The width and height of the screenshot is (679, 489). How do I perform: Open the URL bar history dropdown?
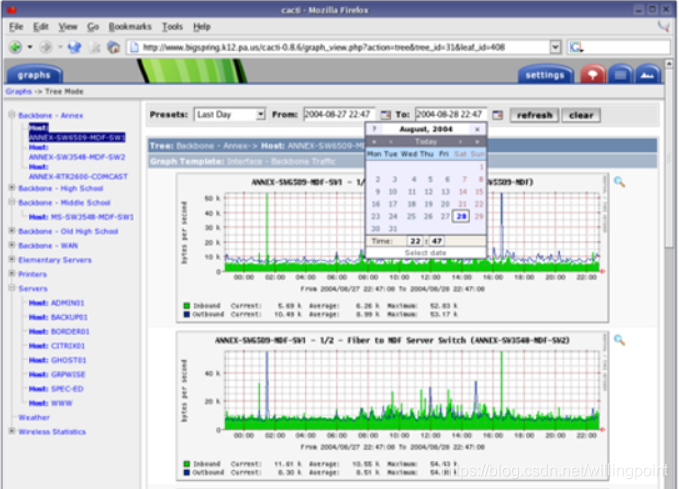tap(555, 47)
